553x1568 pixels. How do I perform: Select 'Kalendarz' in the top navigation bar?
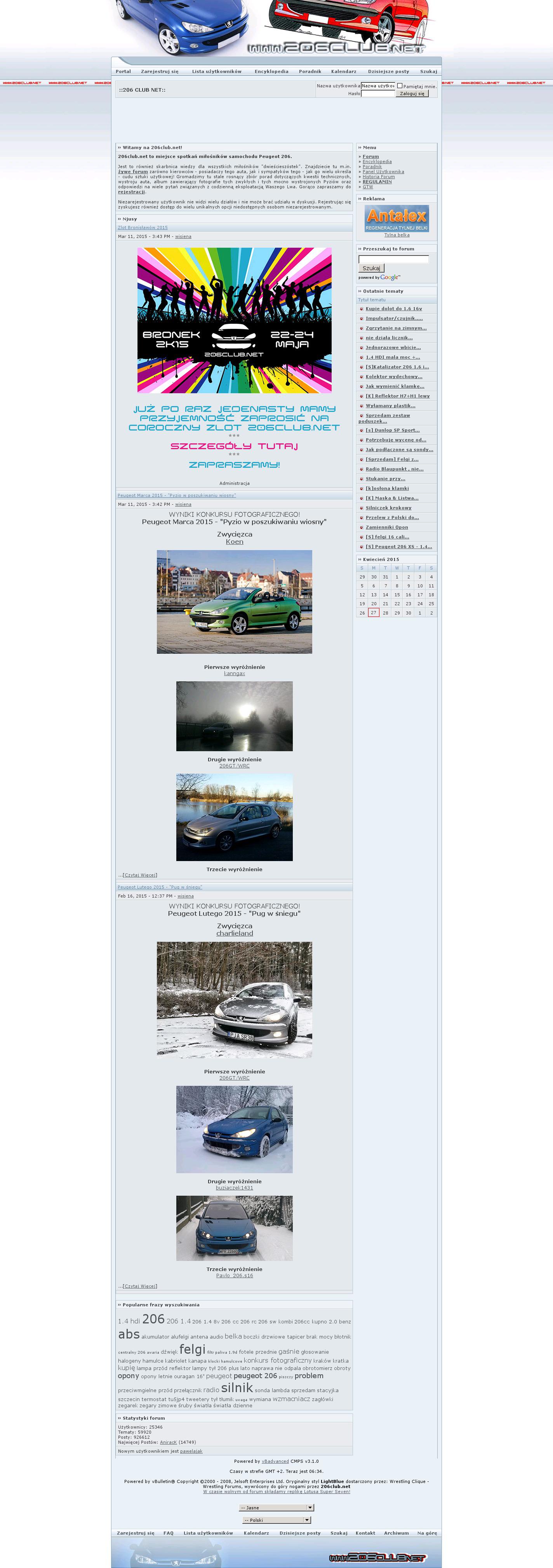click(x=344, y=71)
